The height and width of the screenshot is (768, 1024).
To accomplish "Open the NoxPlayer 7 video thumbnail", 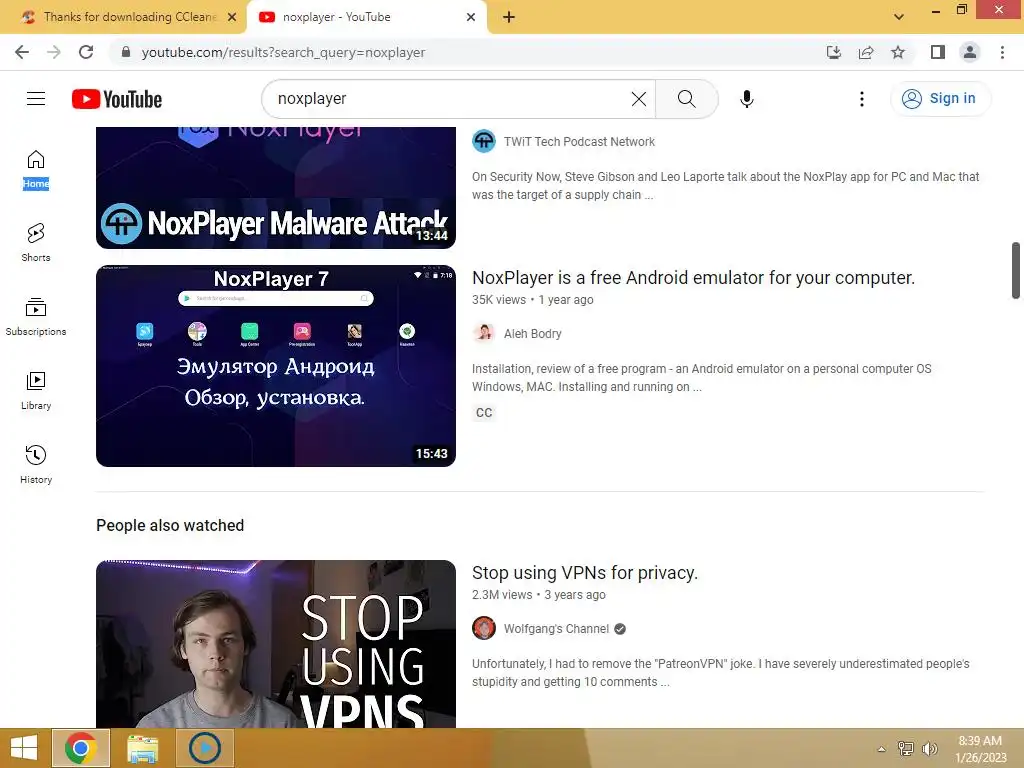I will [x=276, y=366].
